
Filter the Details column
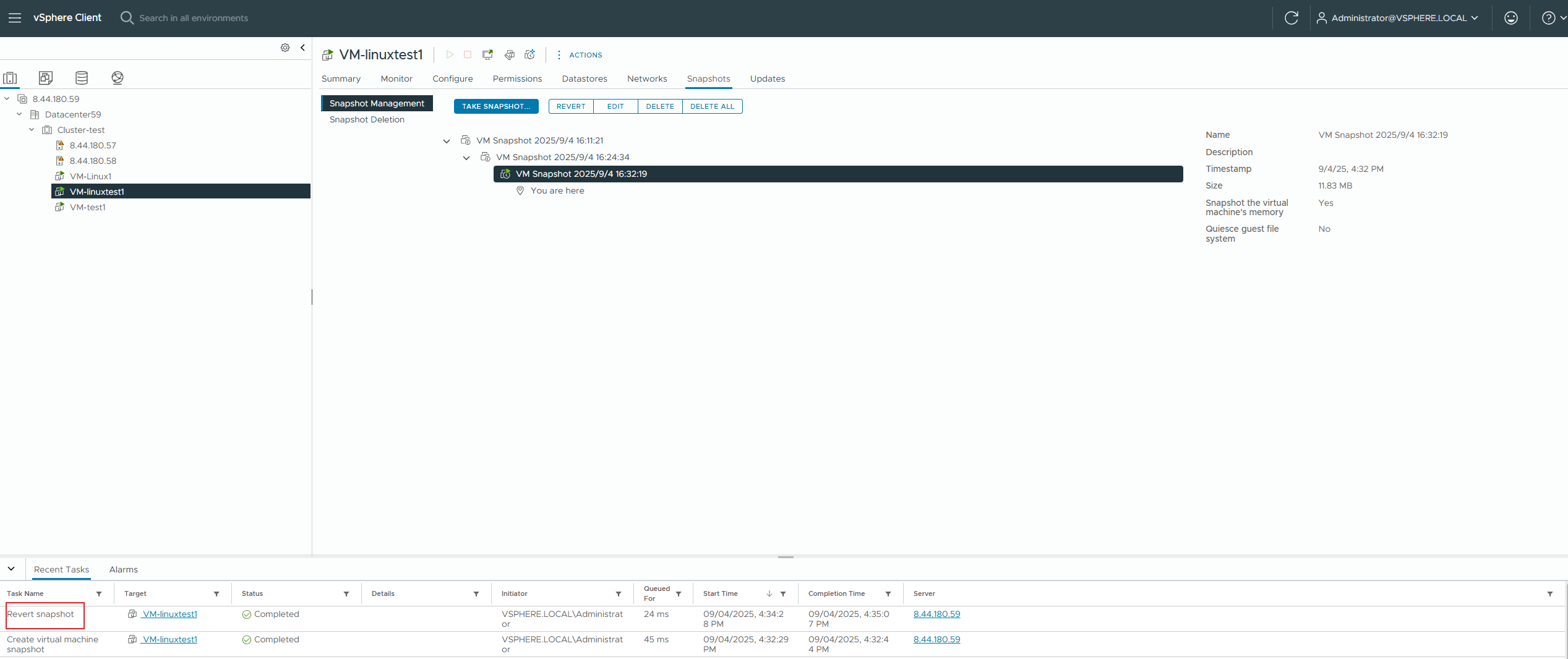point(476,594)
